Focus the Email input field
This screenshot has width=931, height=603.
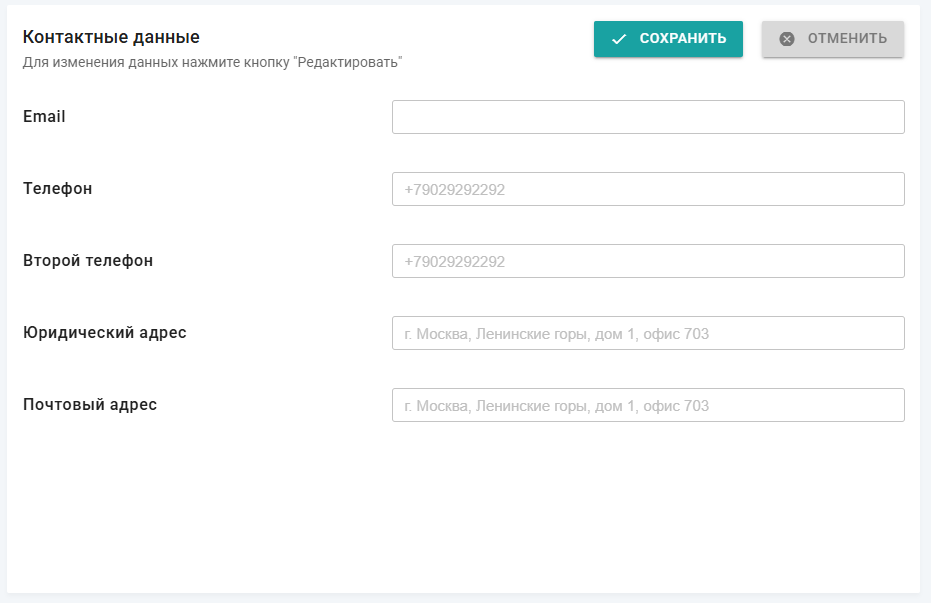[648, 117]
